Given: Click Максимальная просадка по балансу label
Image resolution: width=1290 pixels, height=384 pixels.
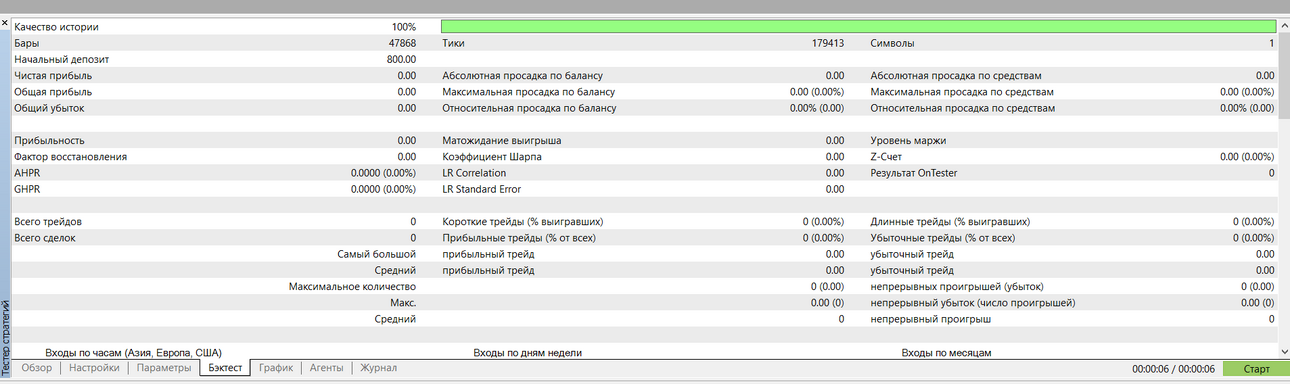Looking at the screenshot, I should point(528,91).
